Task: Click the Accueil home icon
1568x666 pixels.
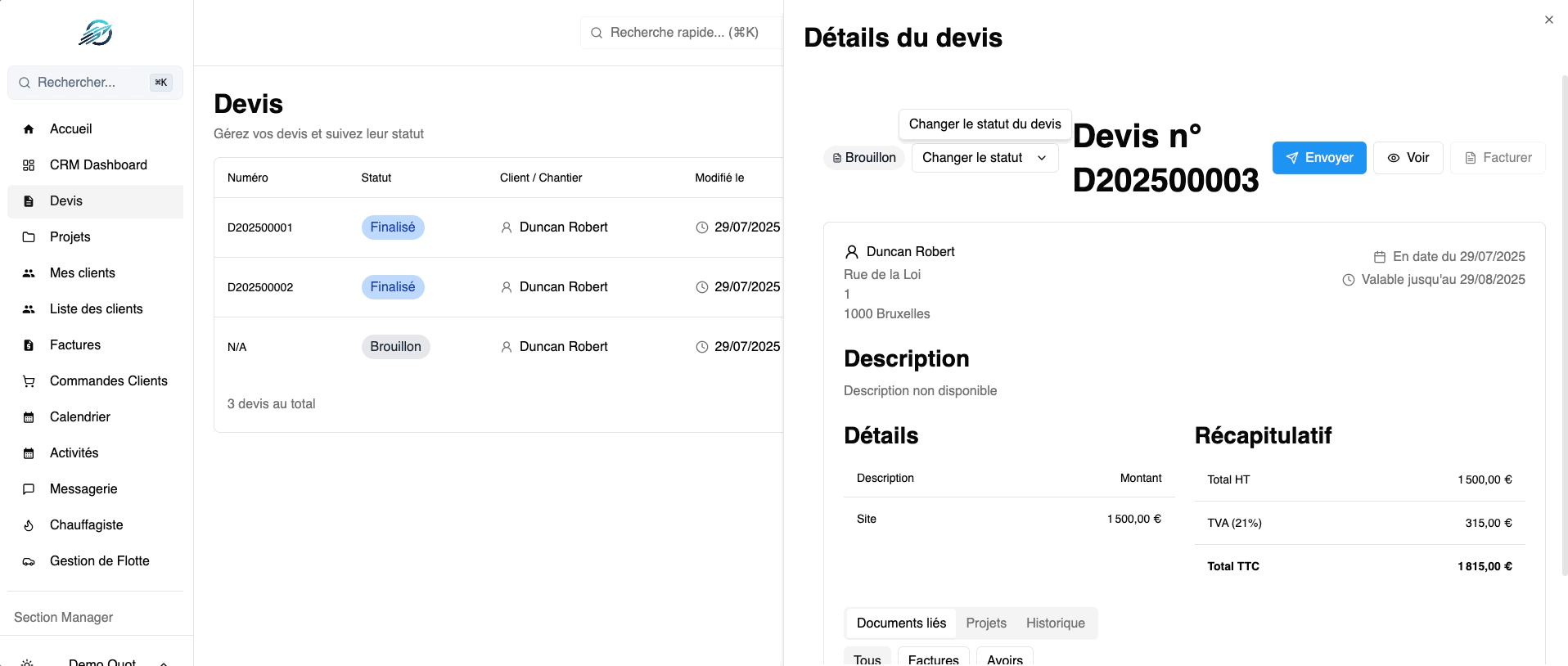Action: click(x=29, y=129)
